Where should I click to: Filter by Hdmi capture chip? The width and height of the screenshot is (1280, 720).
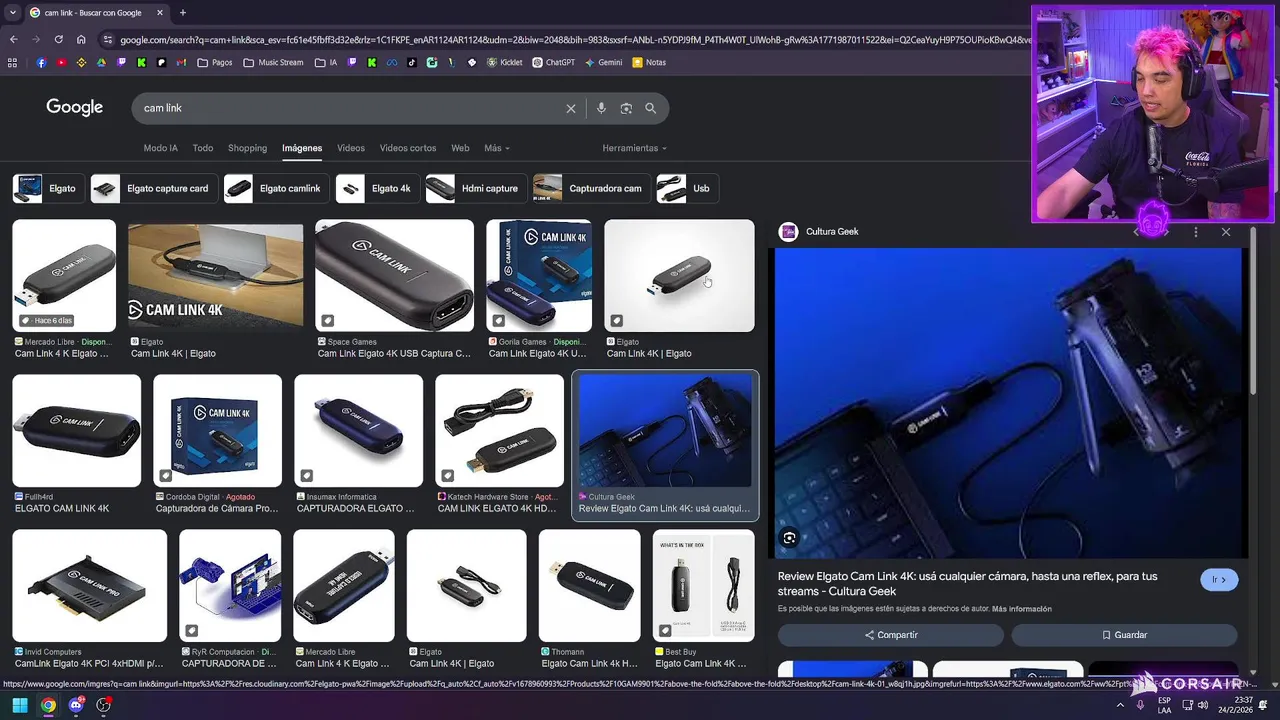coord(474,188)
